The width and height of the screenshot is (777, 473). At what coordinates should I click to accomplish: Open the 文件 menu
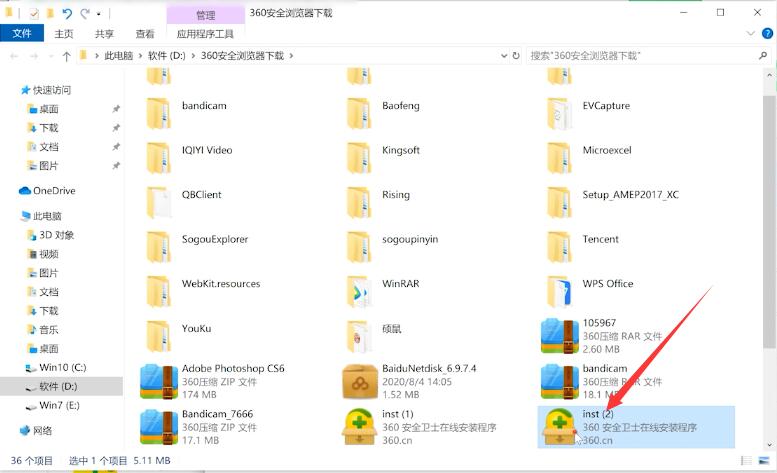[22, 33]
